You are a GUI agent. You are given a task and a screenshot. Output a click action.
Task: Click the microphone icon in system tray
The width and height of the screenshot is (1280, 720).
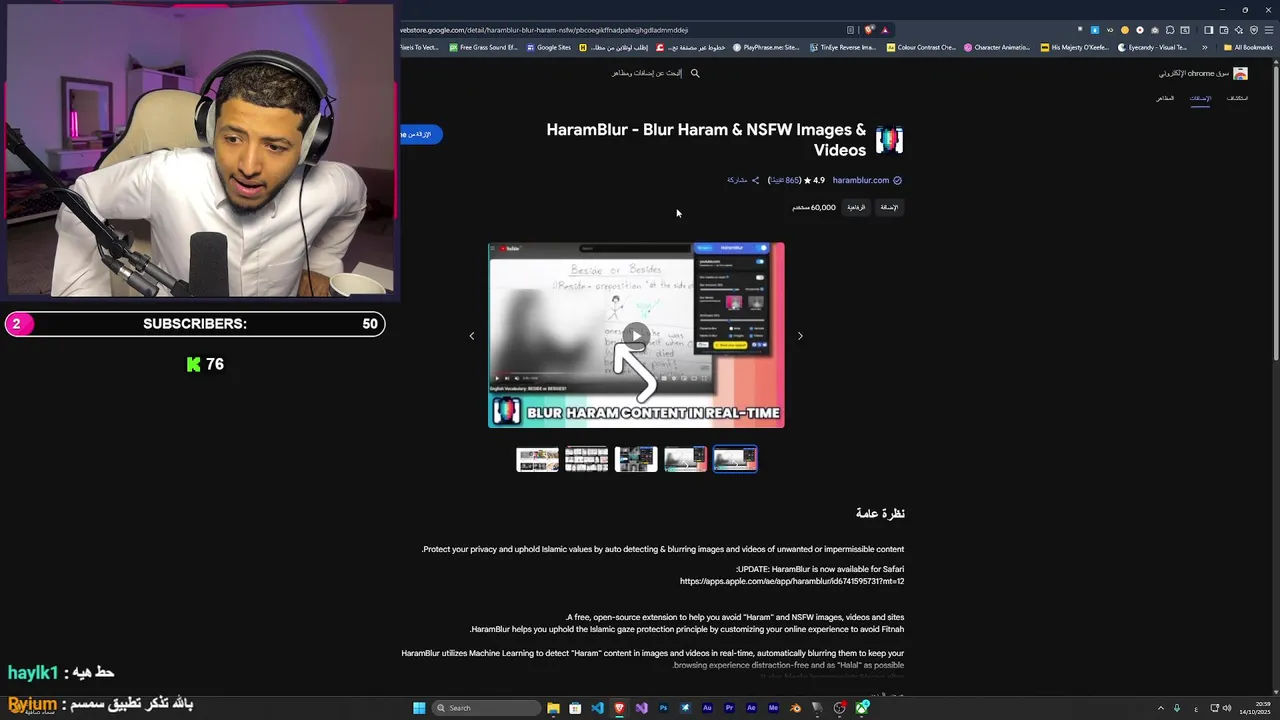pyautogui.click(x=1177, y=708)
